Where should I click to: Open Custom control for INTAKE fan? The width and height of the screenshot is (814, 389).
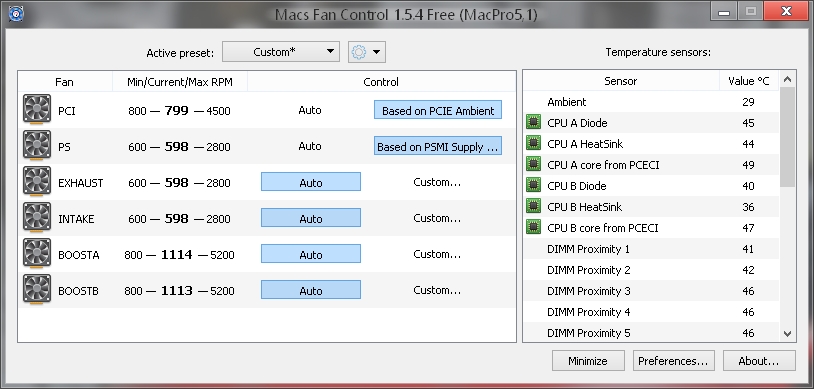tap(437, 218)
